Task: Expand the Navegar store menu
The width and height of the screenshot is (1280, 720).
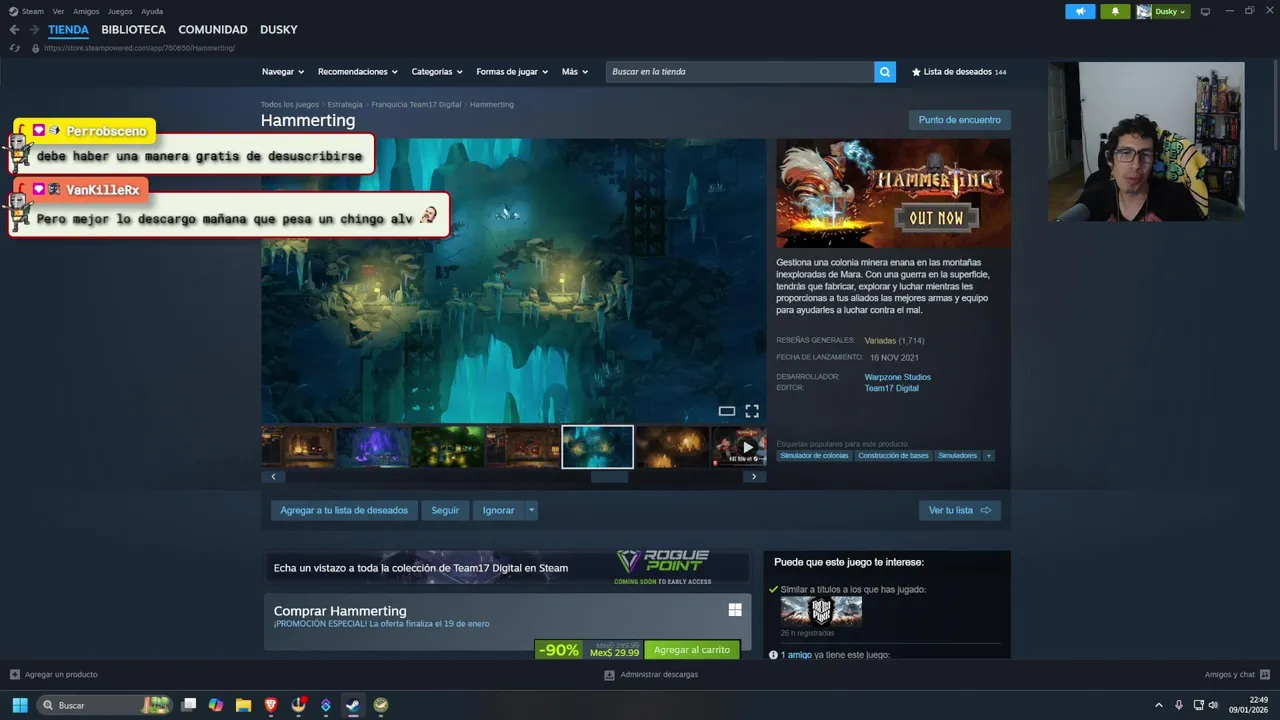Action: click(281, 72)
